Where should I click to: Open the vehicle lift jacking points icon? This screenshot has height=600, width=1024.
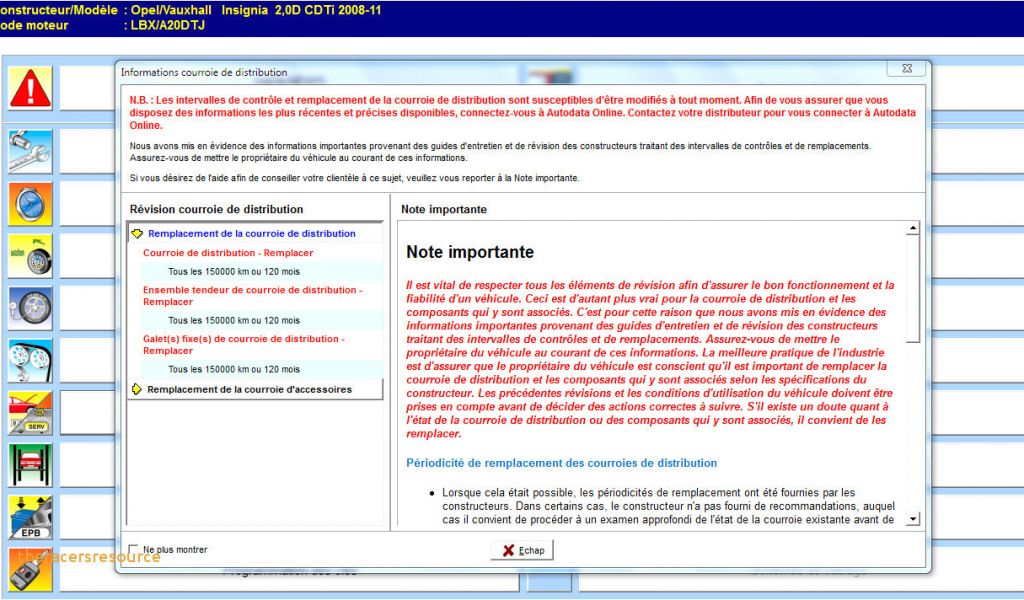30,464
